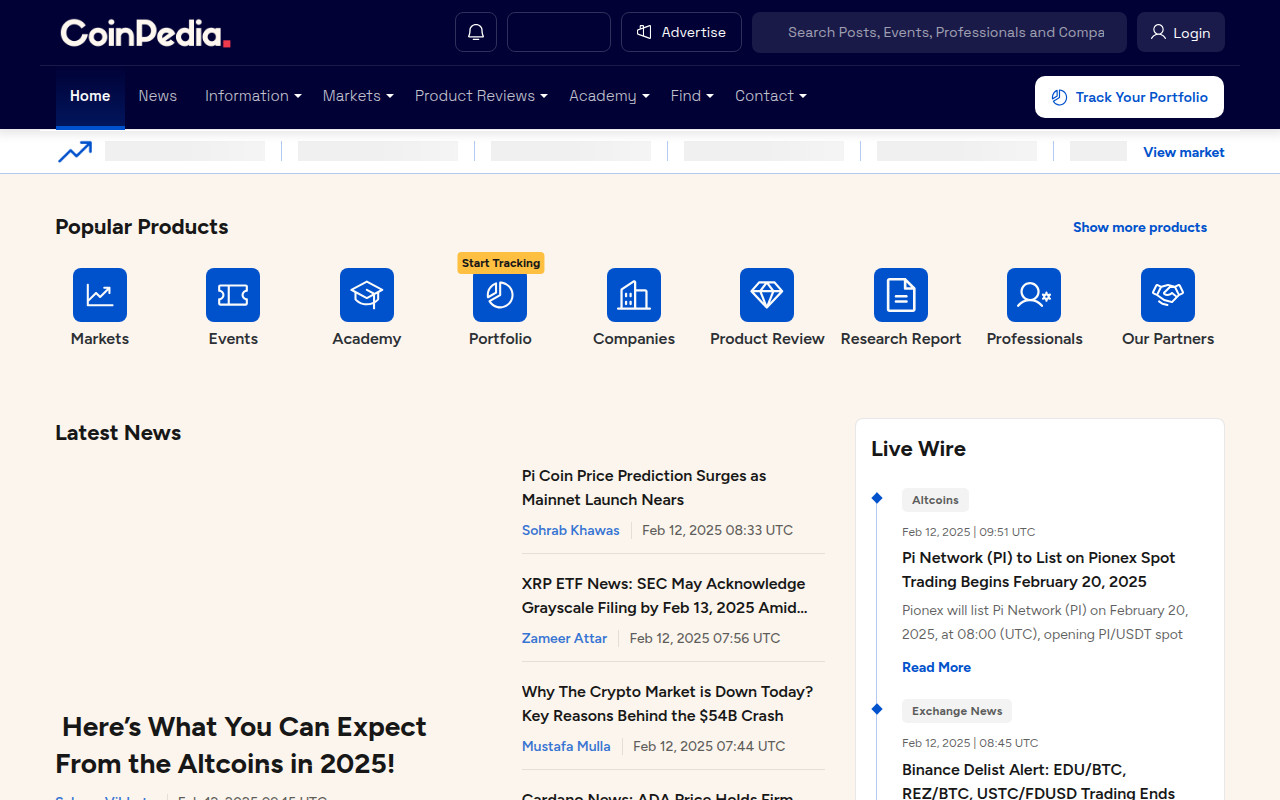Open Pi Coin Price Prediction article
1280x800 pixels.
pyautogui.click(x=644, y=488)
